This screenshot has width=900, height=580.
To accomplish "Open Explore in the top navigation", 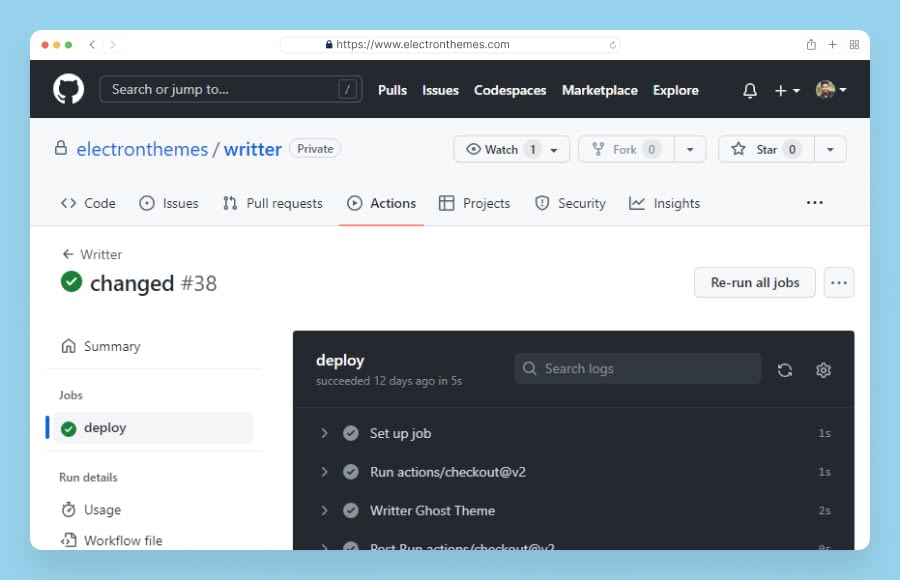I will [x=676, y=90].
